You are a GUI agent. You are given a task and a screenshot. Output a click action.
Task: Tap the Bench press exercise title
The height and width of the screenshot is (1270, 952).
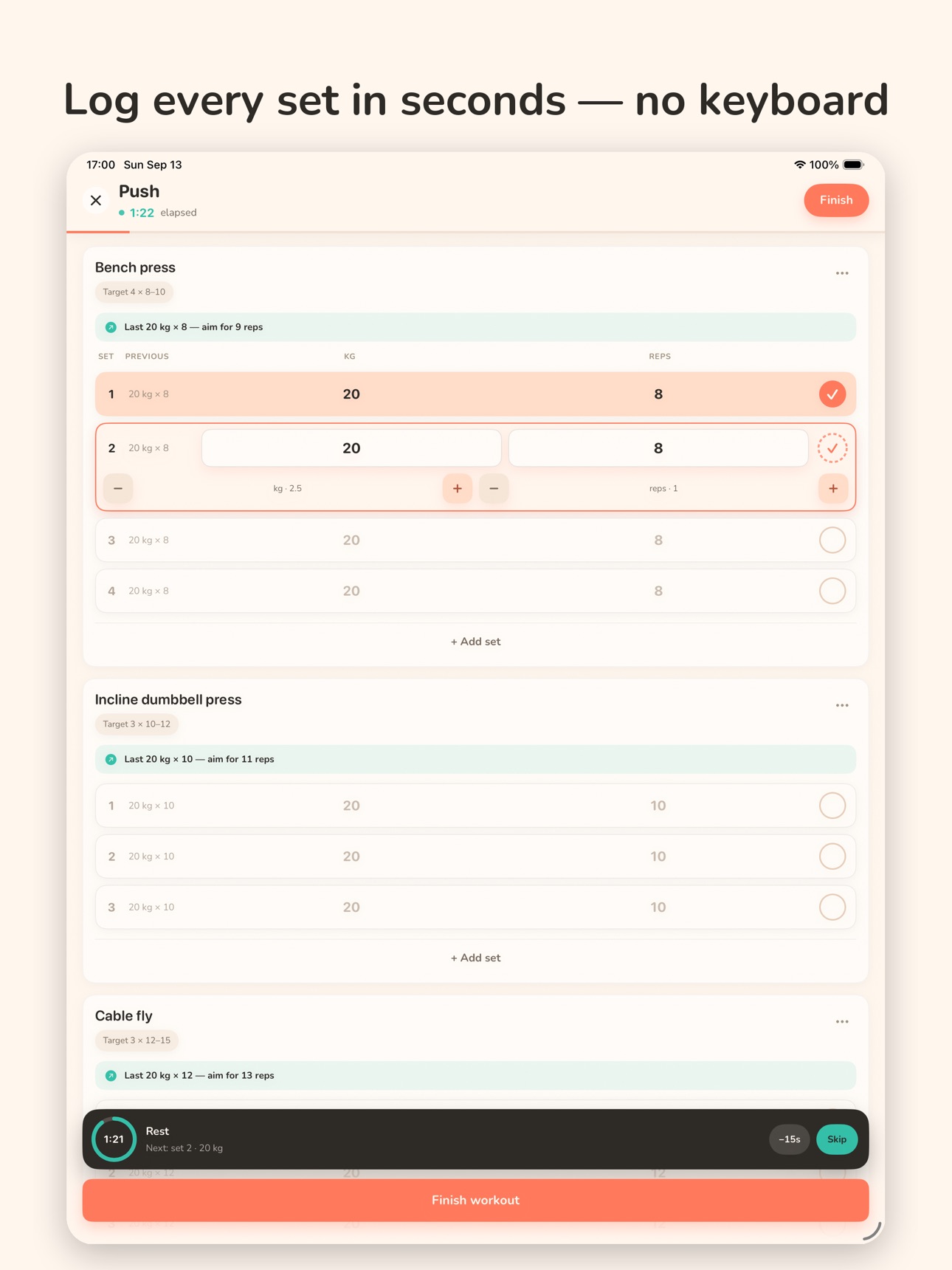coord(135,267)
